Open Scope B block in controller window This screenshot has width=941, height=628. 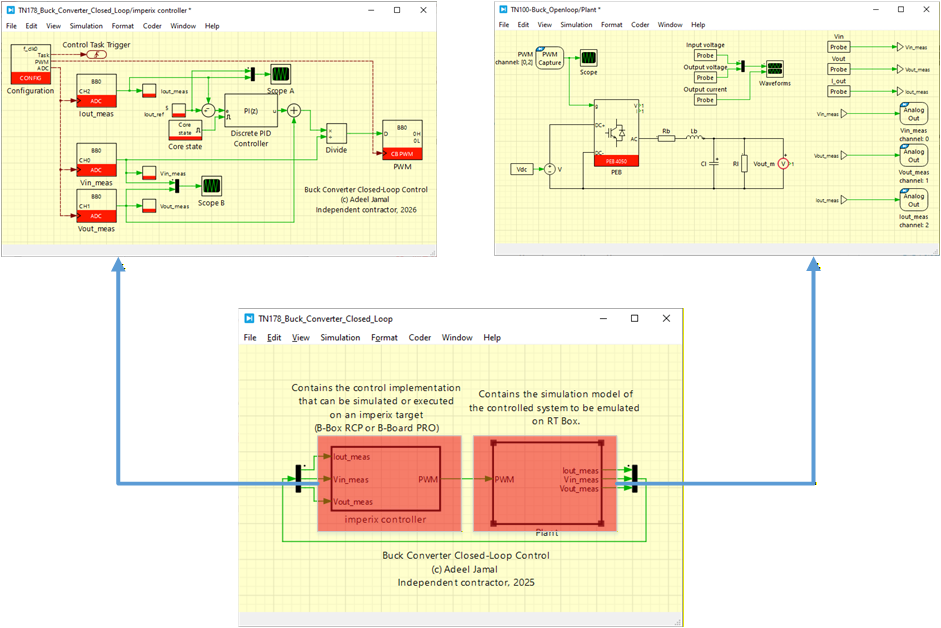(211, 185)
